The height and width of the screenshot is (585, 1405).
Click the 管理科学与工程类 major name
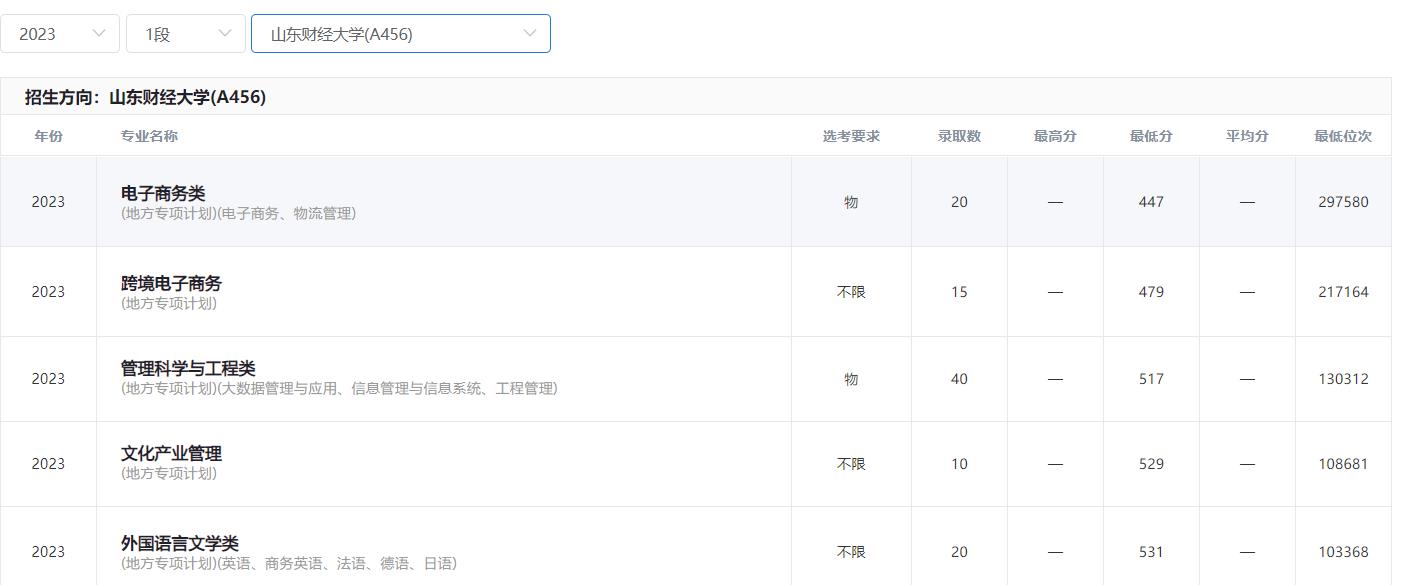pyautogui.click(x=188, y=369)
